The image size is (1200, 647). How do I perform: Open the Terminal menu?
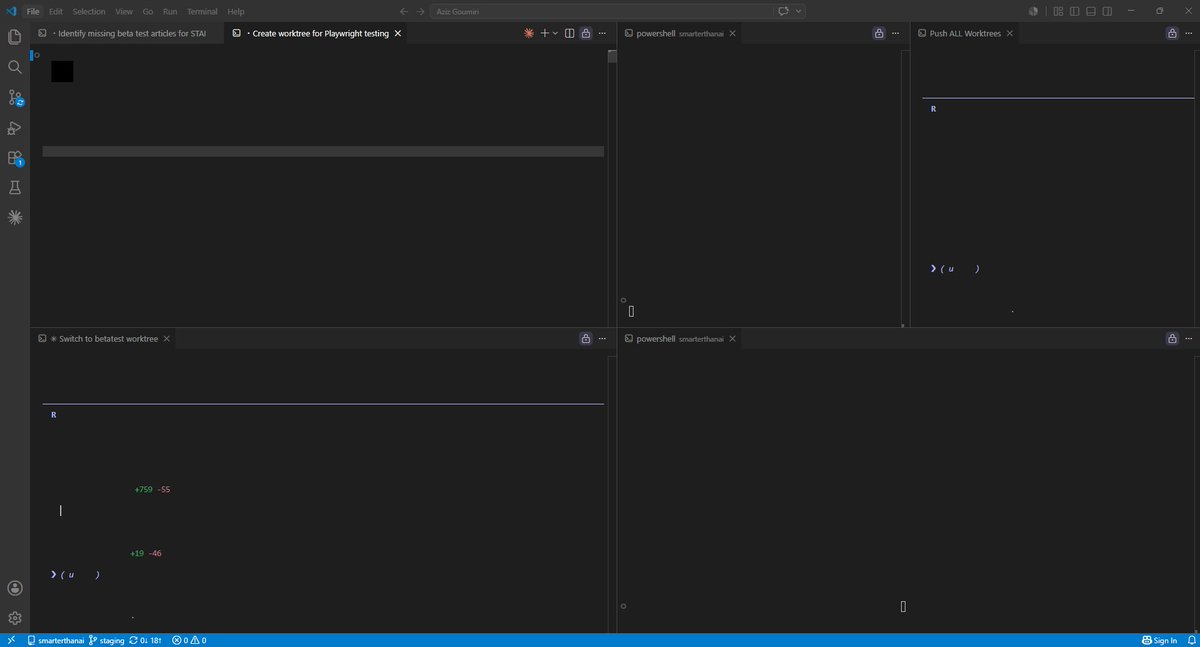pos(202,11)
